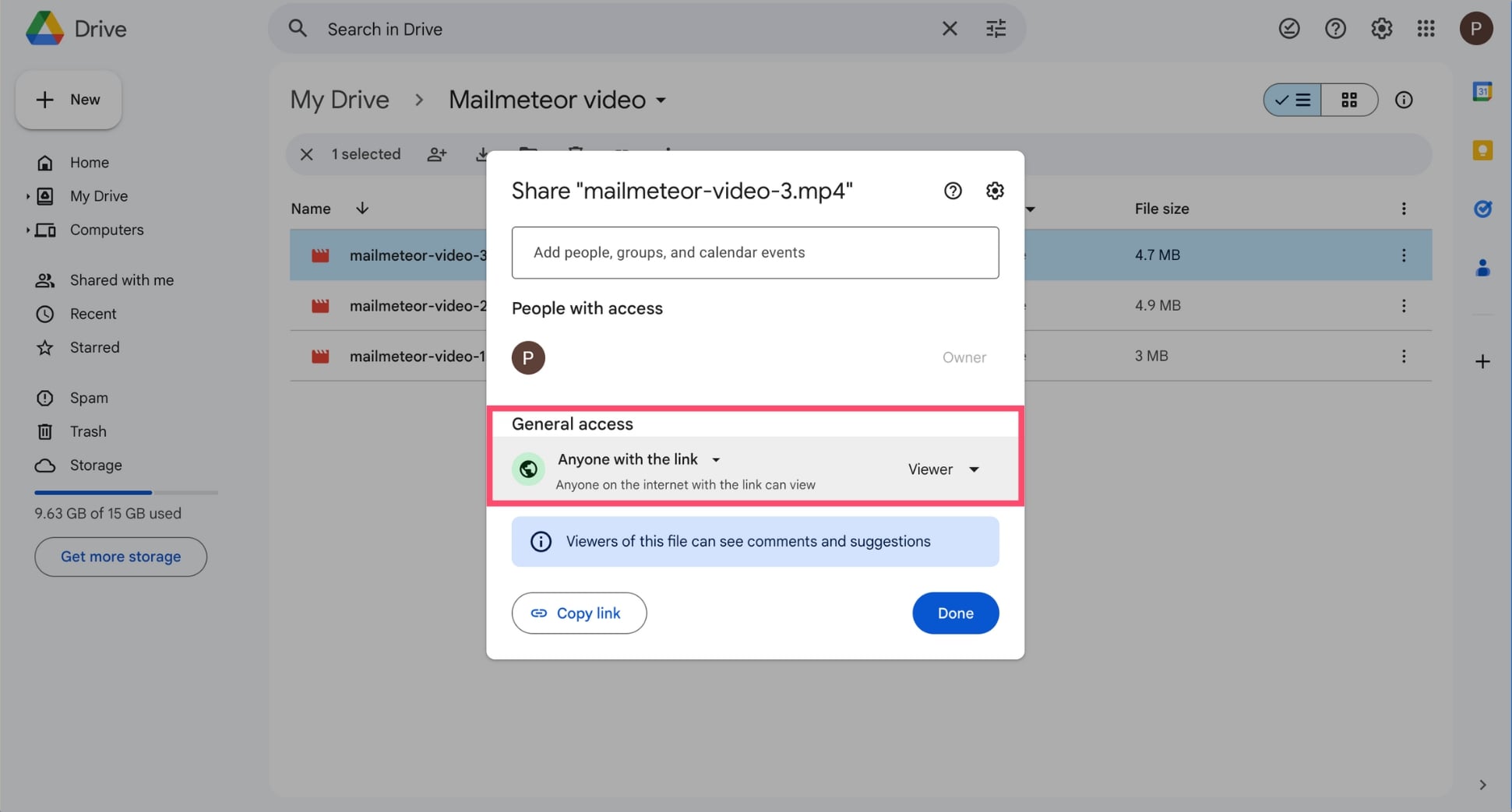View details with the info icon
This screenshot has height=812, width=1512.
click(x=1404, y=100)
